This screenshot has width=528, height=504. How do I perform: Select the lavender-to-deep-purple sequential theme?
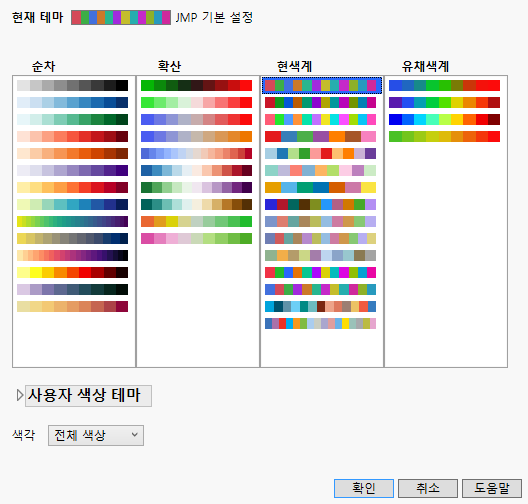pyautogui.click(x=72, y=170)
